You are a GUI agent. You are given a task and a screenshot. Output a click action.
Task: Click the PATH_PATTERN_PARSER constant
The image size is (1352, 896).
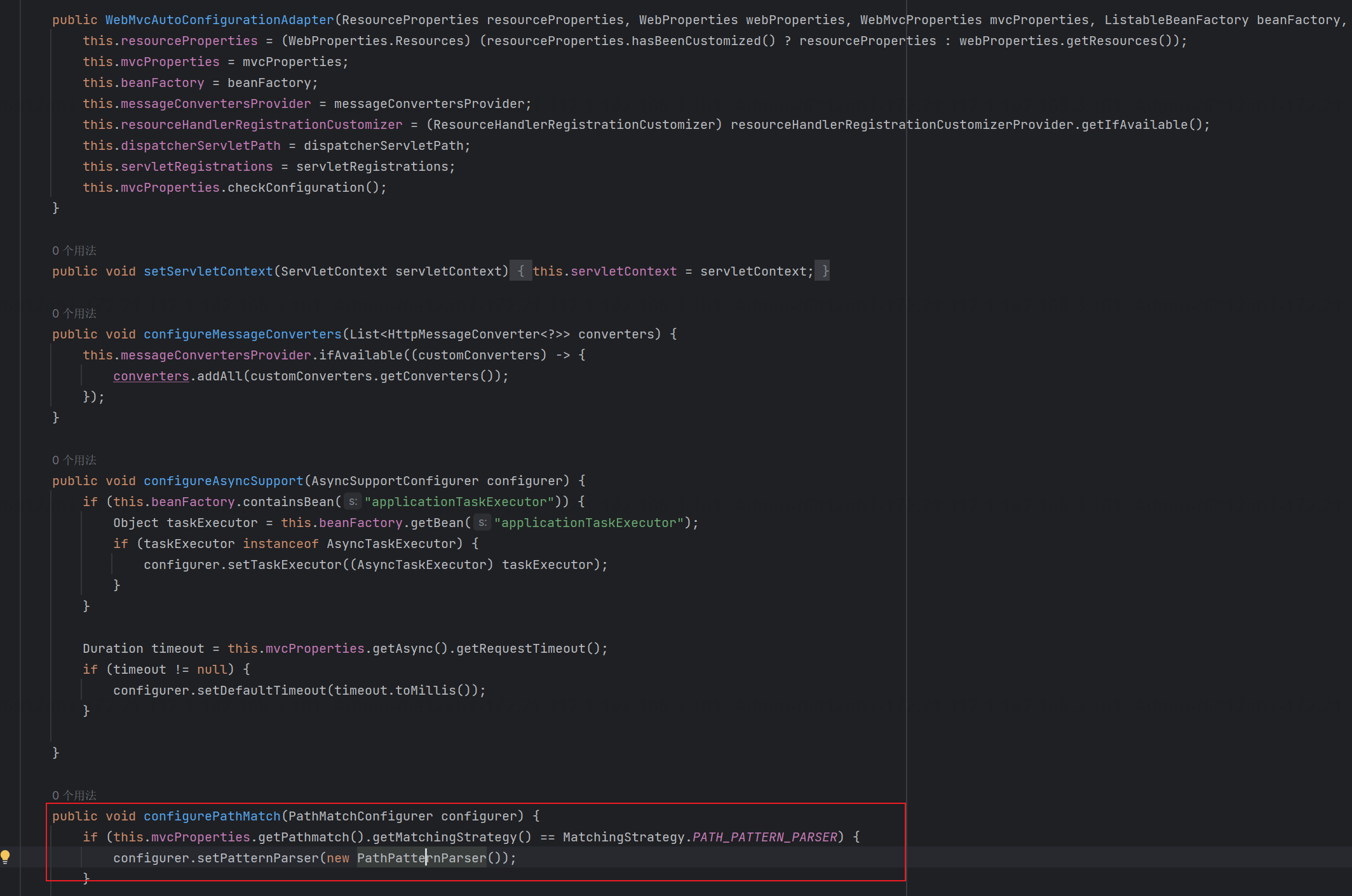point(765,837)
